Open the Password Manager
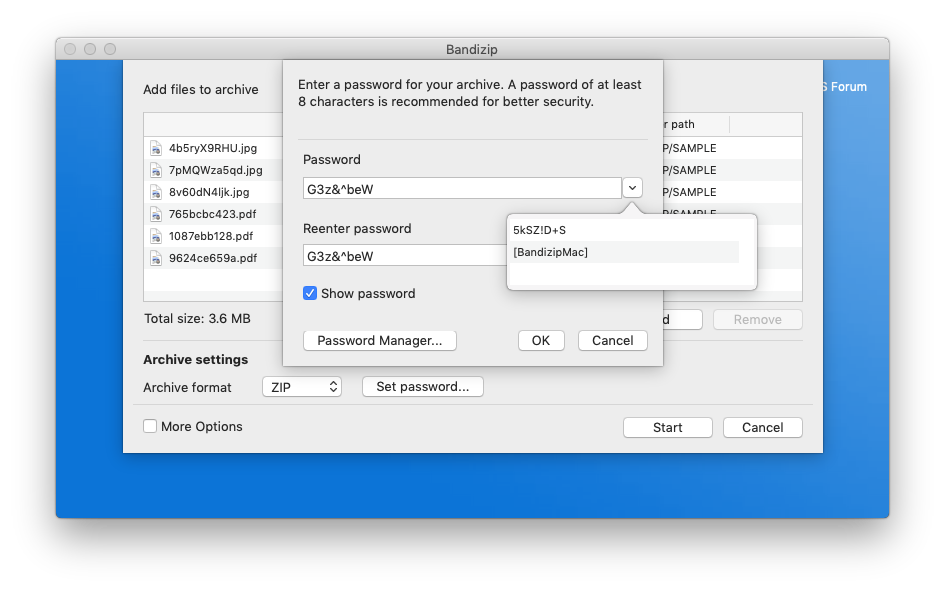The width and height of the screenshot is (945, 592). coord(379,341)
